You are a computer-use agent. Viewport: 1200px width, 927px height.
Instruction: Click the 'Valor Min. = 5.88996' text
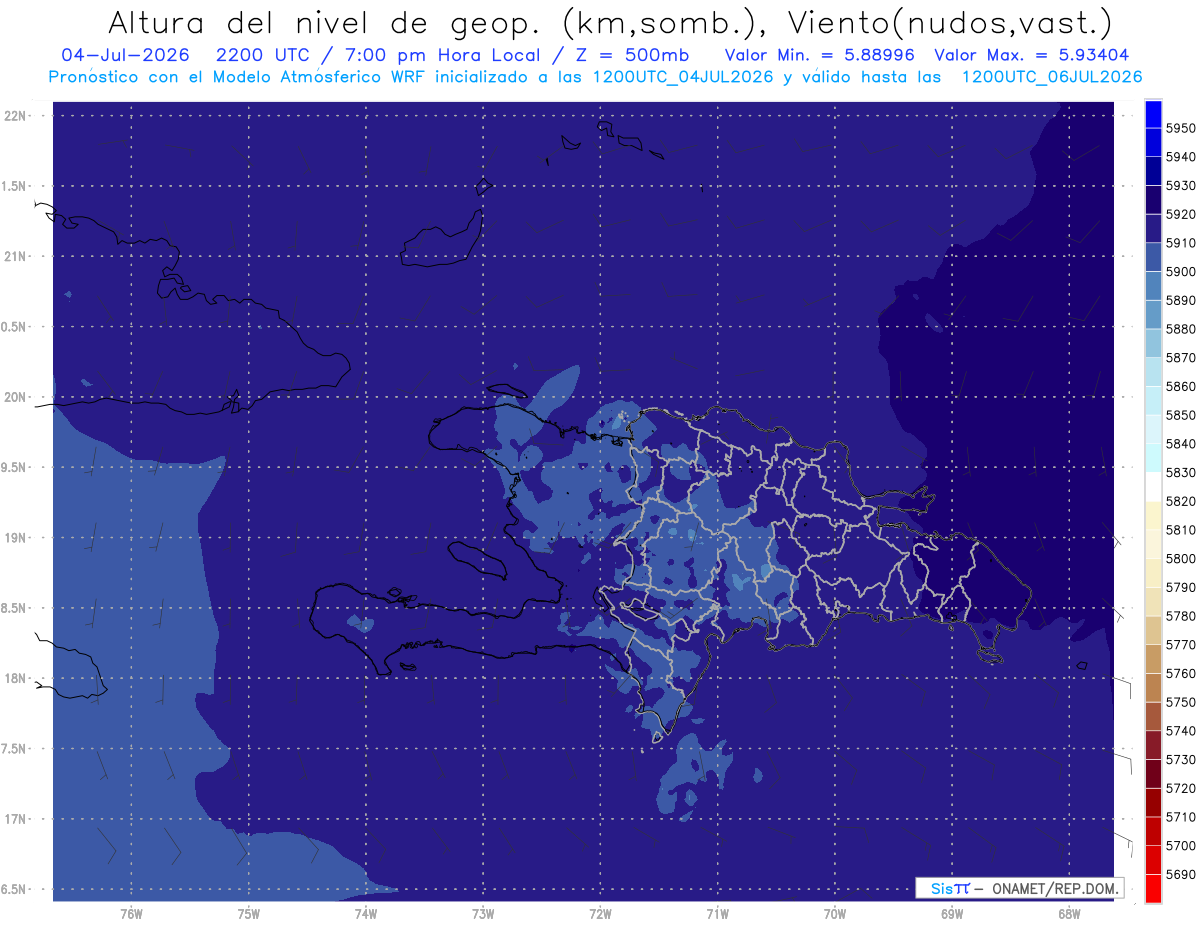pos(819,55)
